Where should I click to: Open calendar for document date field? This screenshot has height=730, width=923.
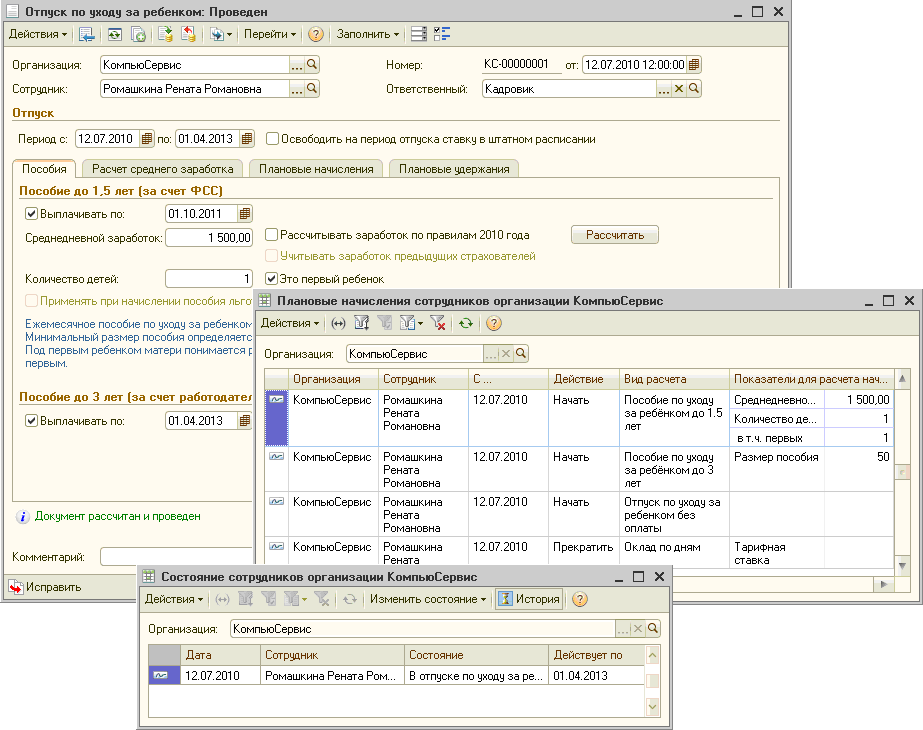coord(694,64)
